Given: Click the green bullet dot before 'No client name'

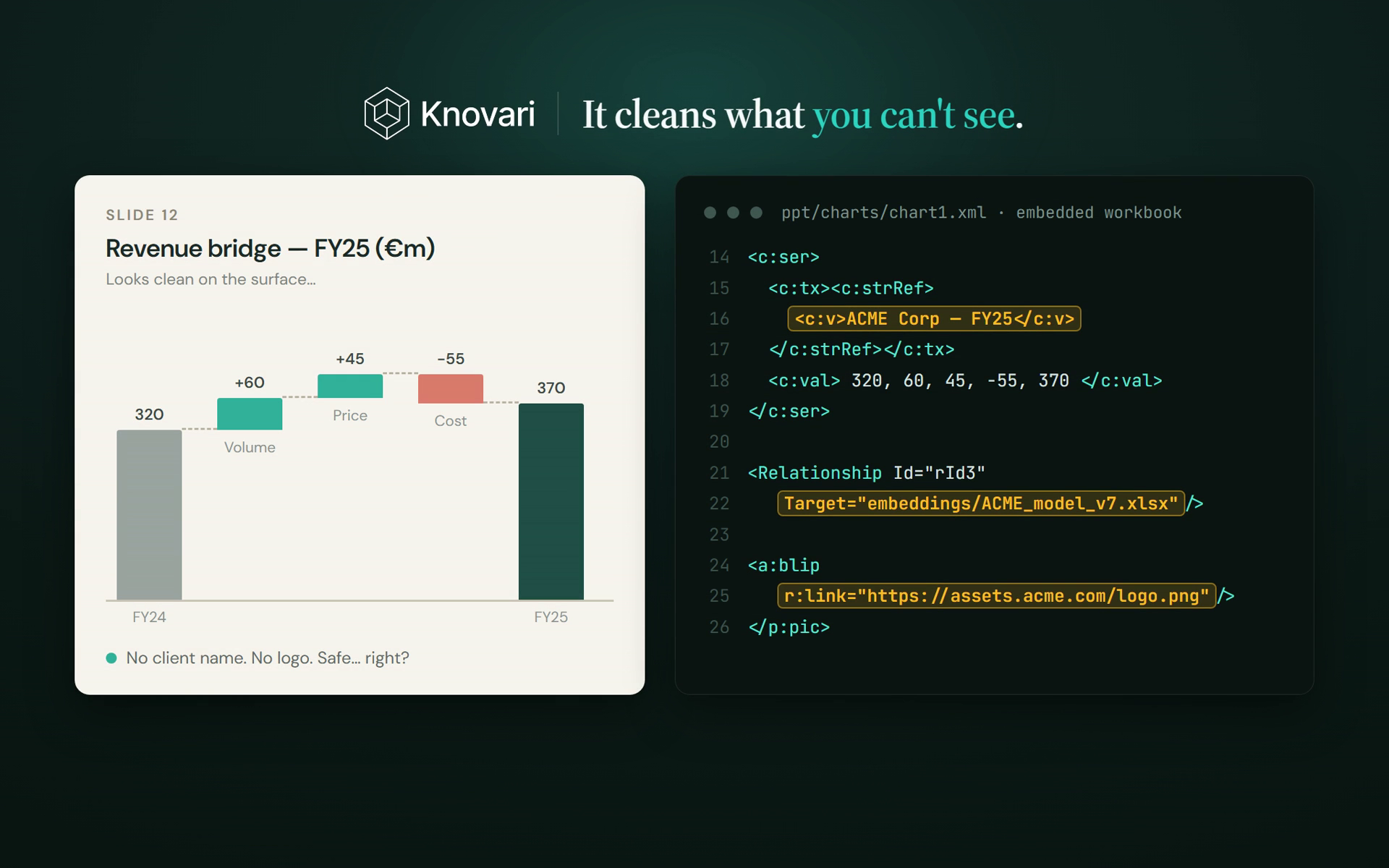Looking at the screenshot, I should 111,658.
